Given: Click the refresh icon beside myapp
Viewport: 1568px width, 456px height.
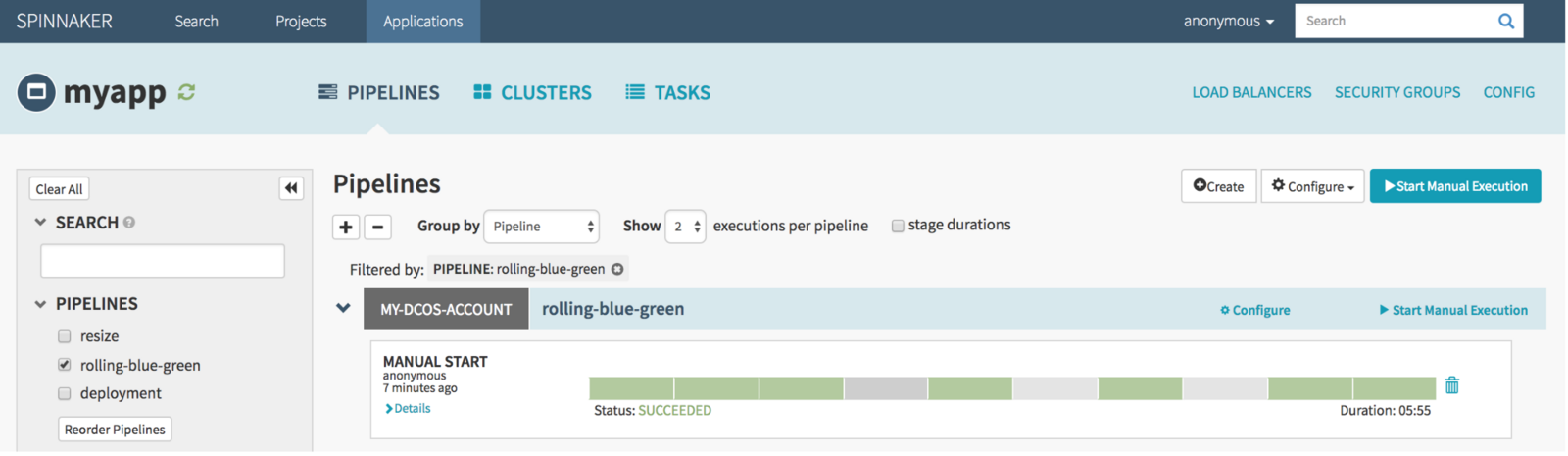Looking at the screenshot, I should [x=186, y=92].
